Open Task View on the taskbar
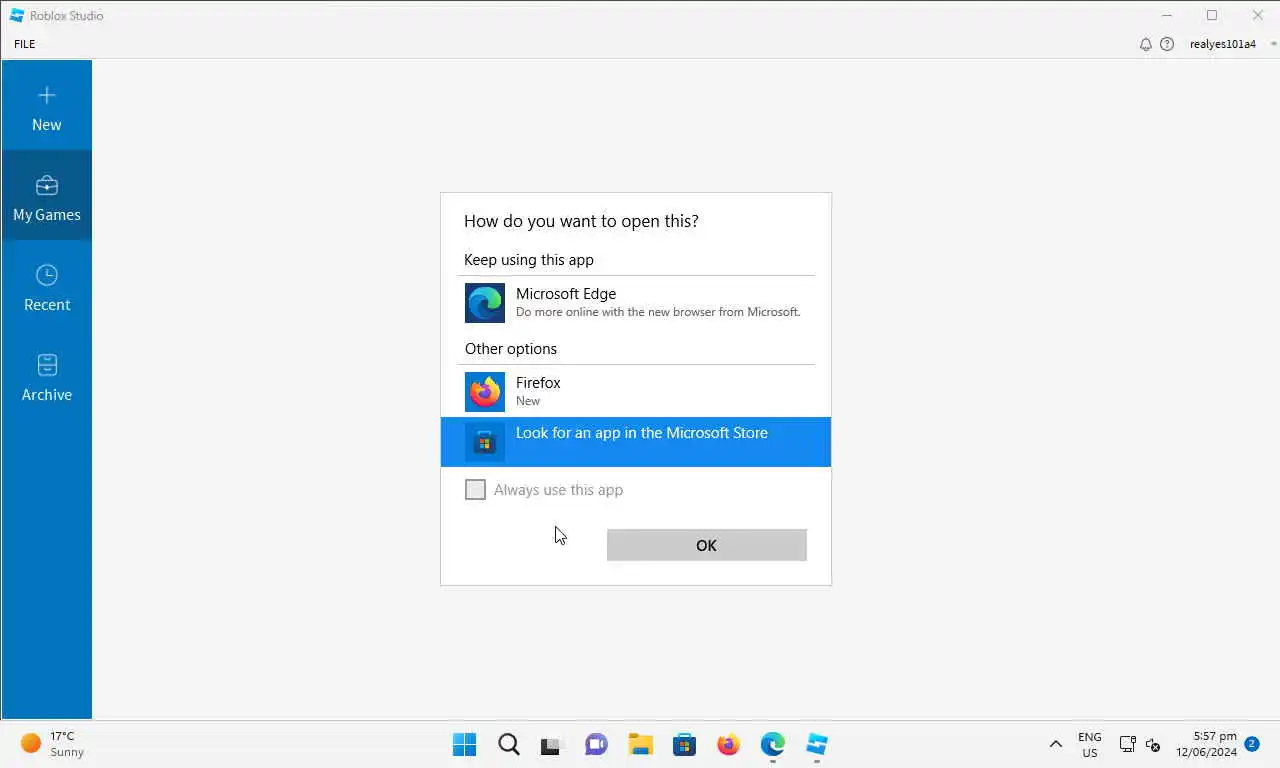This screenshot has width=1280, height=768. [552, 745]
